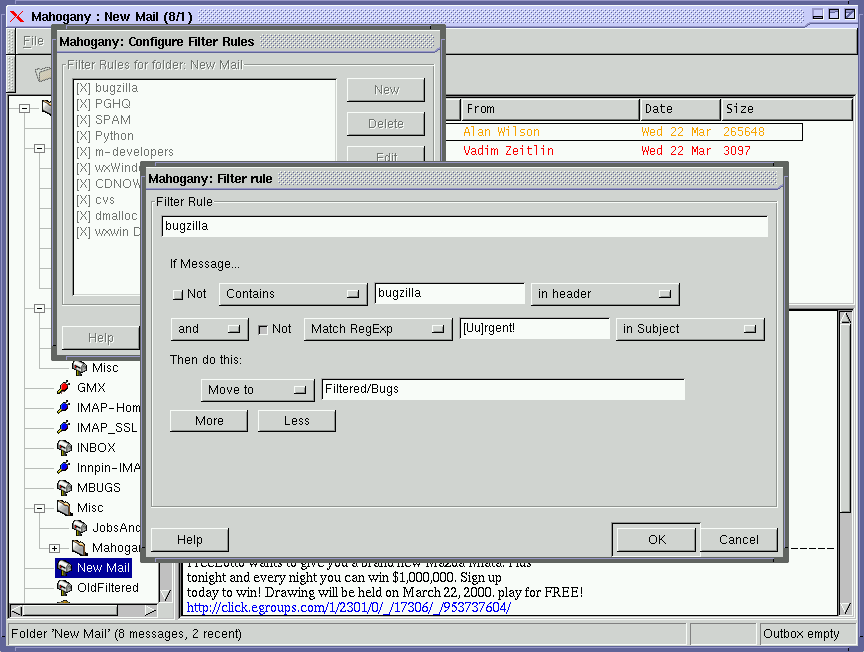
Task: Click the More button to add condition
Action: (209, 421)
